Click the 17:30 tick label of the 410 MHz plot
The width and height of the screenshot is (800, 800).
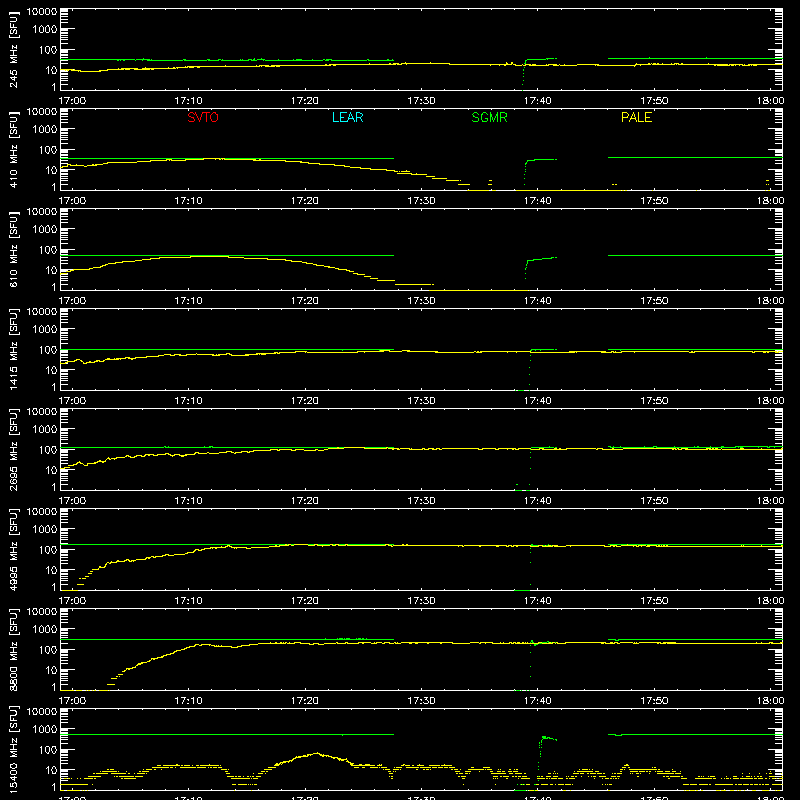(421, 201)
